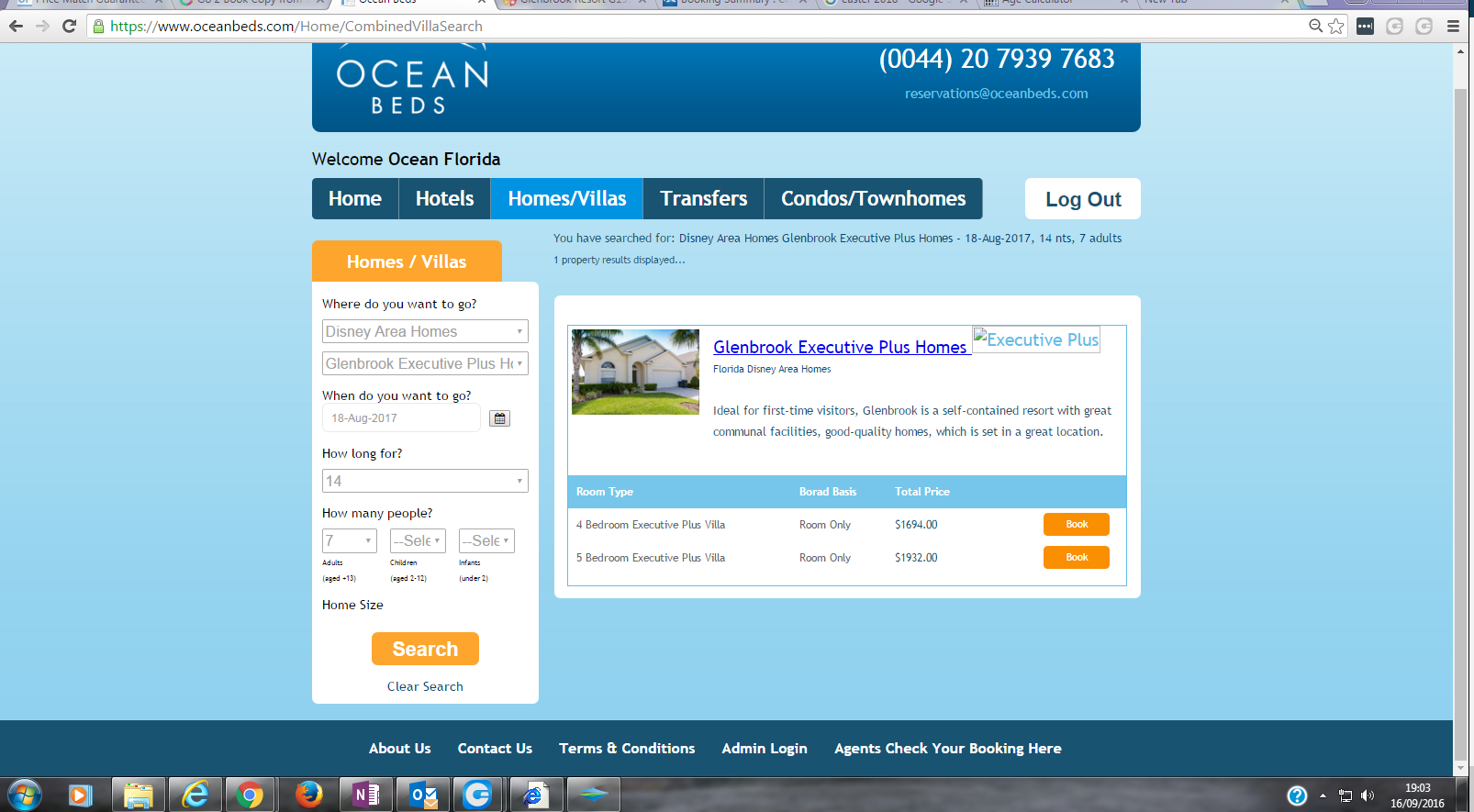Launch Firefox from the taskbar

308,795
